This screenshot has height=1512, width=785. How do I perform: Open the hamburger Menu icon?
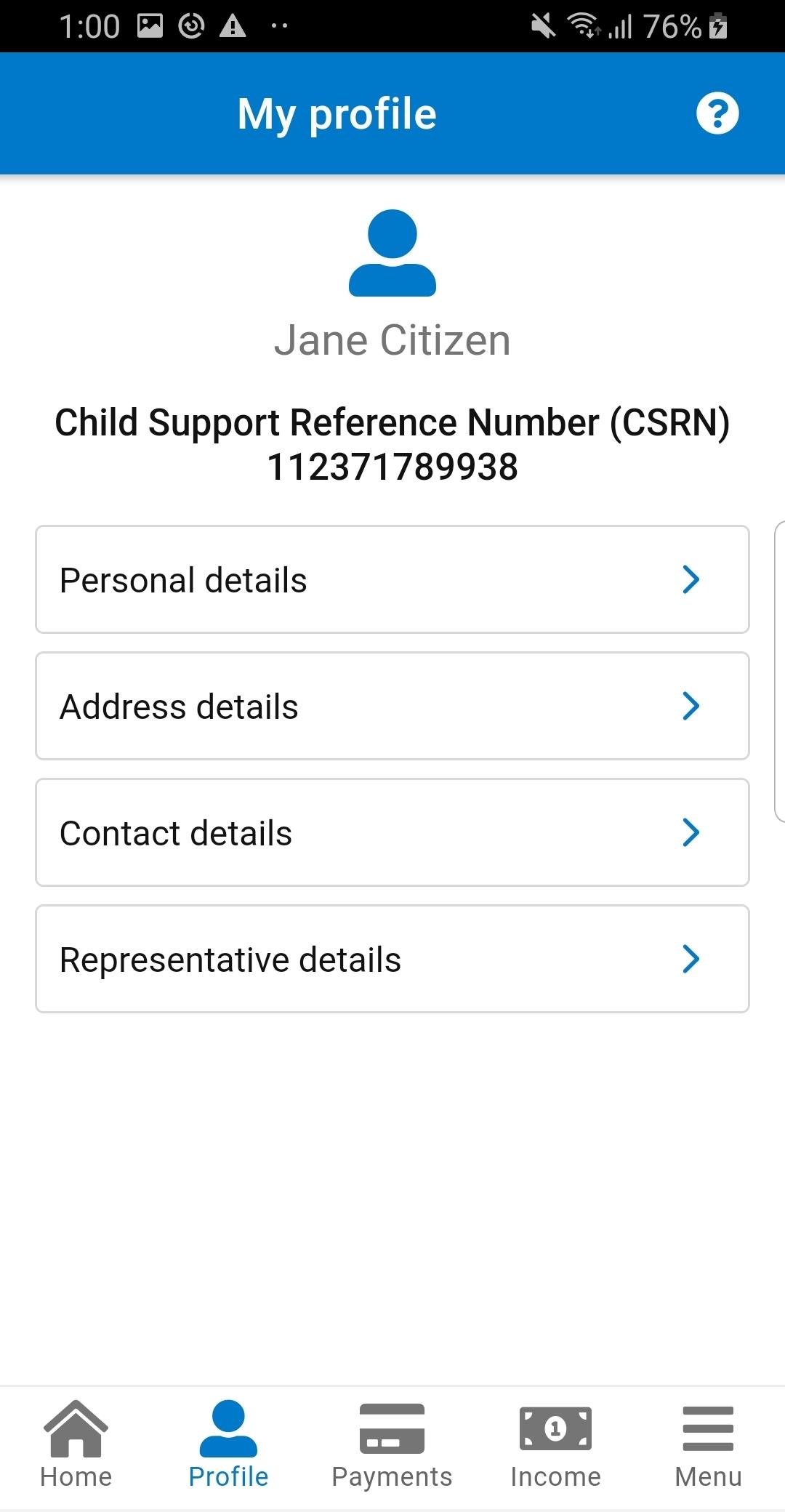[708, 1428]
